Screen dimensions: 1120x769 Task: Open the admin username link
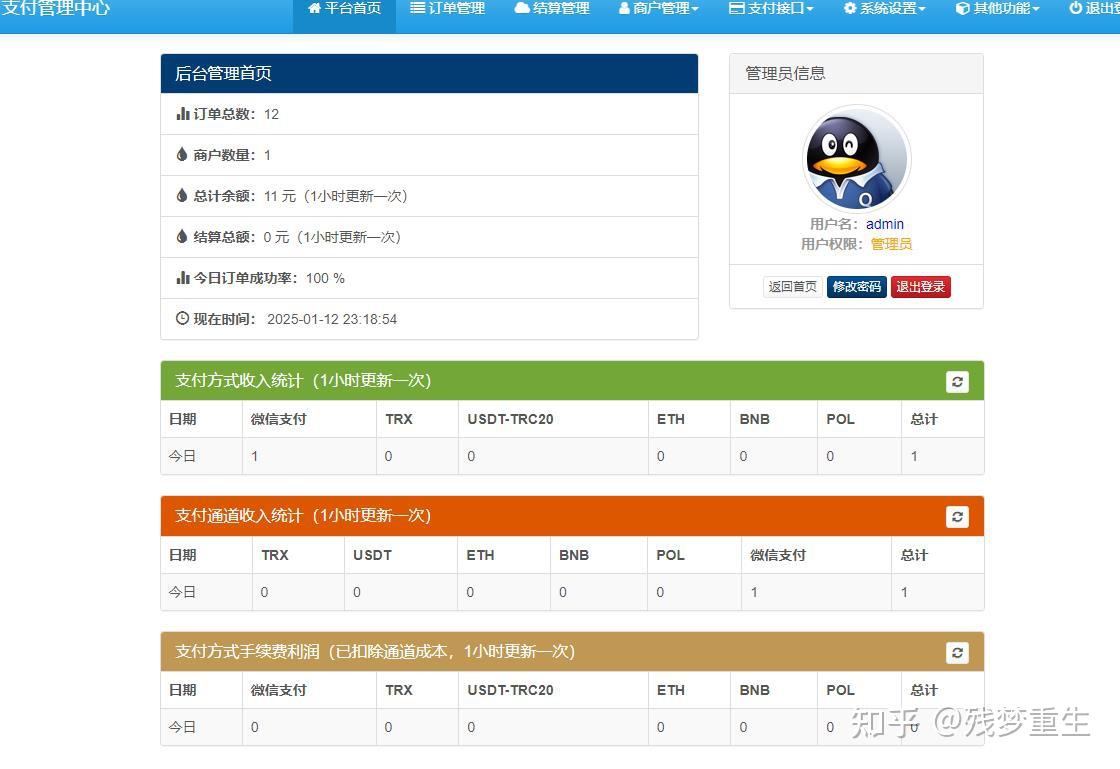(885, 224)
